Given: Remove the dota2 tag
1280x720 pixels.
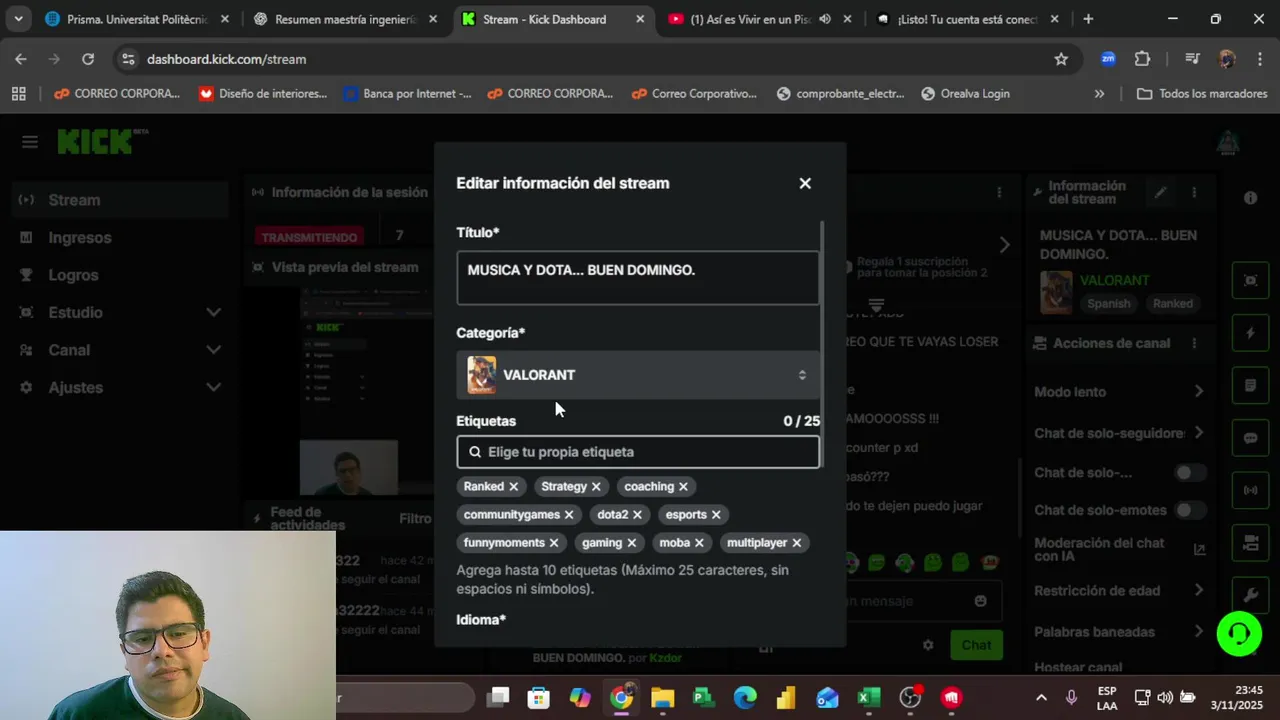Looking at the screenshot, I should click(x=637, y=514).
